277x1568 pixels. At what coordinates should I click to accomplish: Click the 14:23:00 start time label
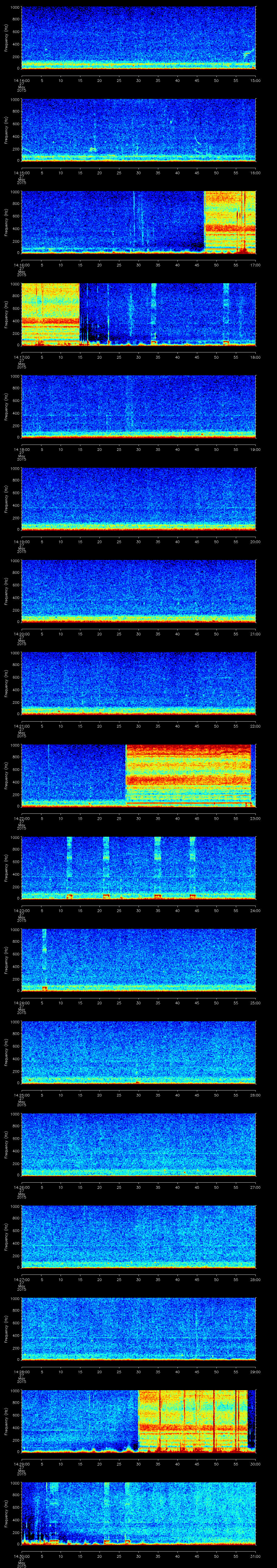point(21,910)
